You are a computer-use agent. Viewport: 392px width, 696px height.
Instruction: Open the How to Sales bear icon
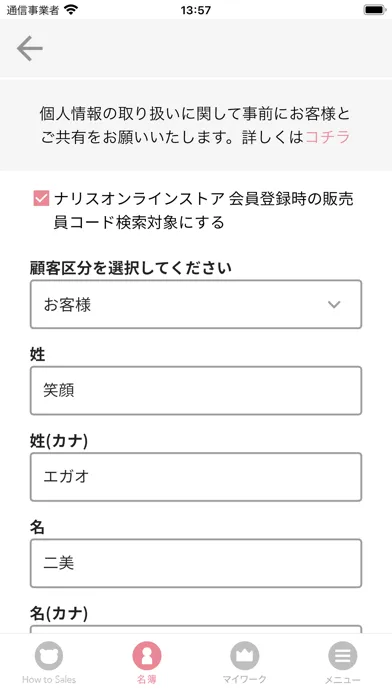49,655
